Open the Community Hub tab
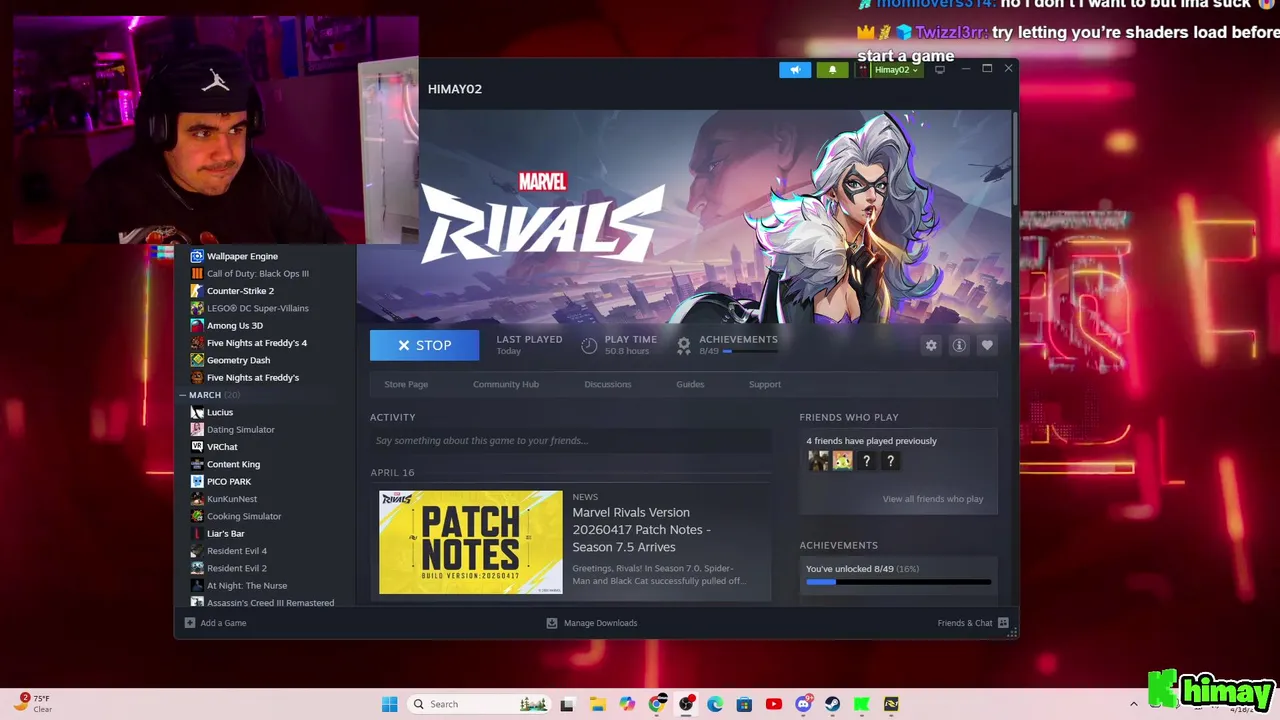The width and height of the screenshot is (1280, 720). coord(506,384)
